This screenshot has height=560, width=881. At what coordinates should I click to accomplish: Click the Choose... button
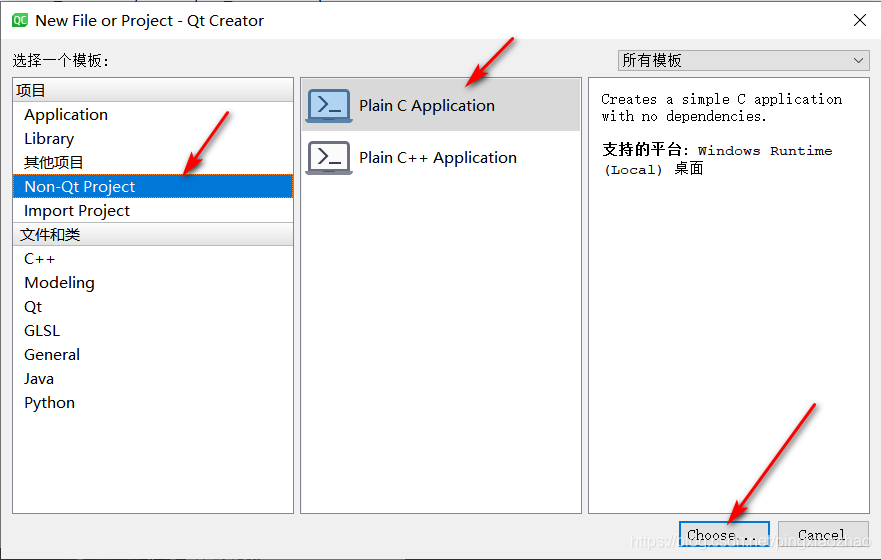point(724,535)
